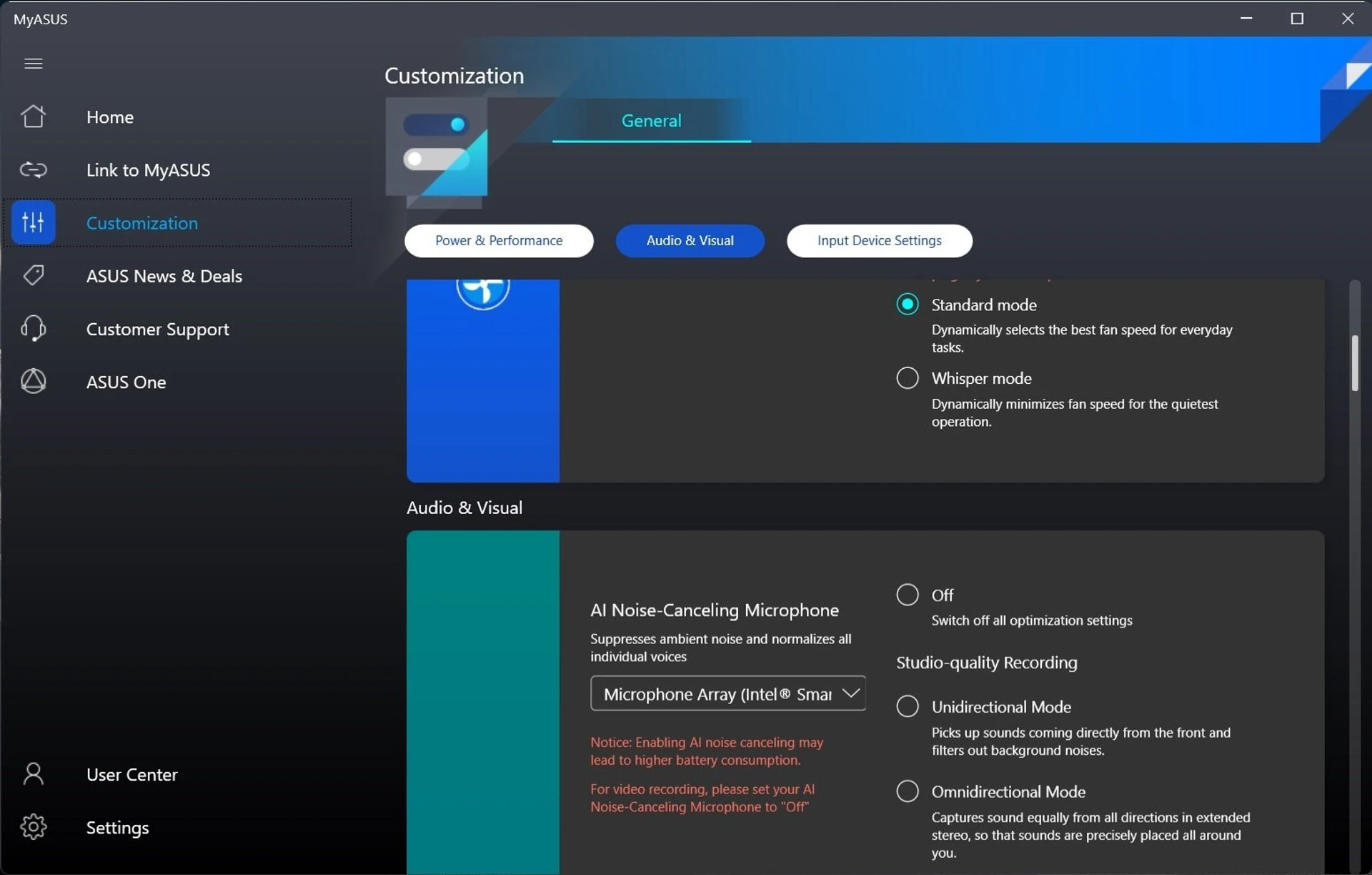The height and width of the screenshot is (875, 1372).
Task: Click the Link to MyASUS icon
Action: (x=33, y=169)
